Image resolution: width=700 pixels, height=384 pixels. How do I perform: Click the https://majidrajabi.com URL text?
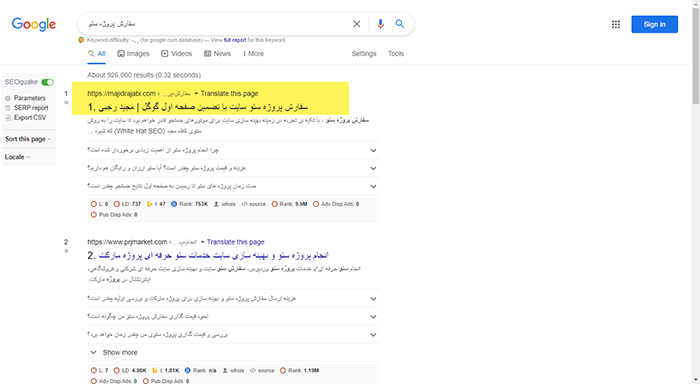coord(121,94)
